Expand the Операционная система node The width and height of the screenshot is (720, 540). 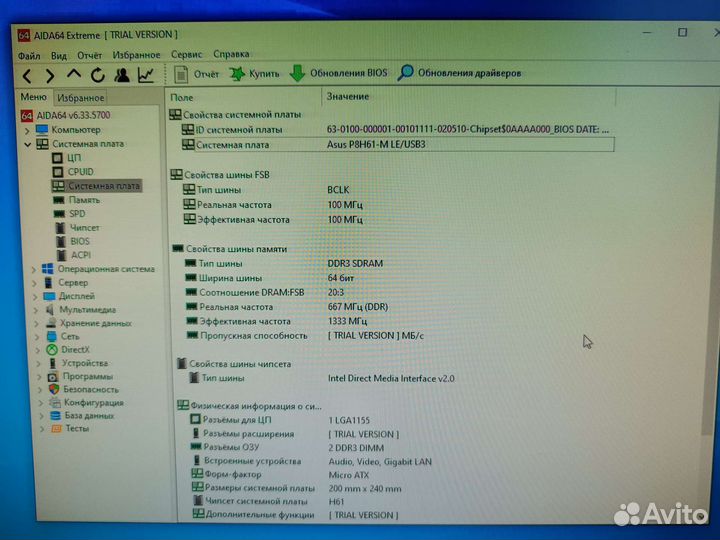(34, 270)
